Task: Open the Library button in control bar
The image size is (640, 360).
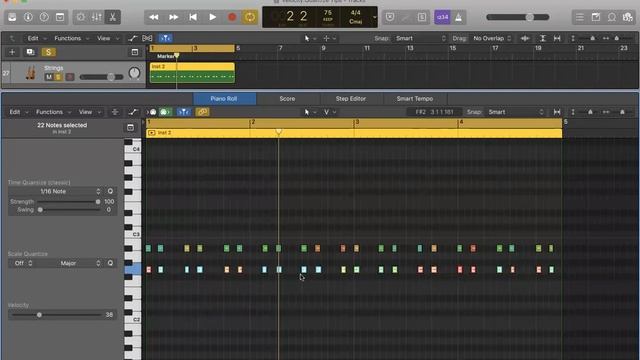Action: click(12, 17)
